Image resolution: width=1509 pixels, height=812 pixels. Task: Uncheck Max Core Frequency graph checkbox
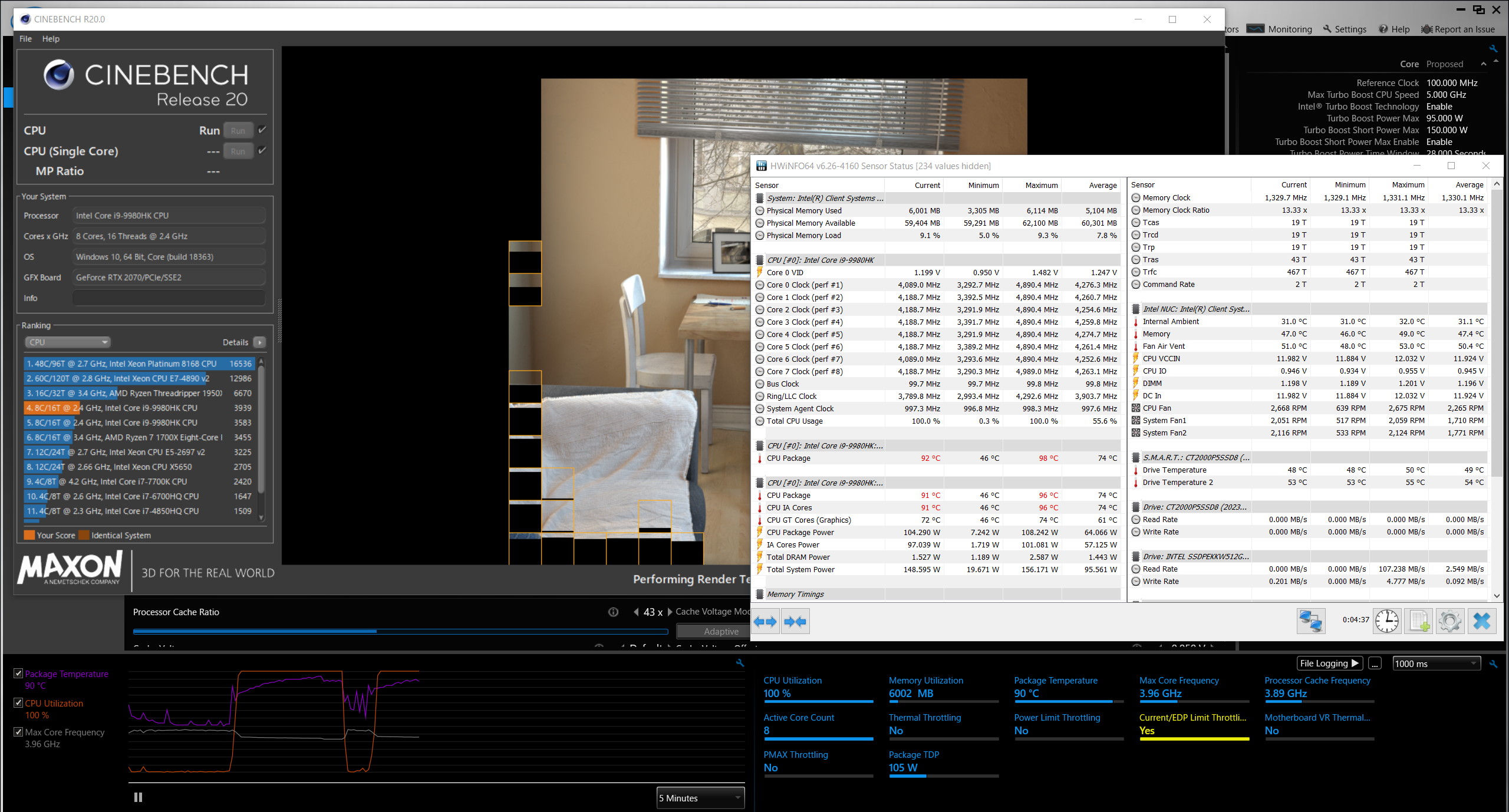(18, 732)
